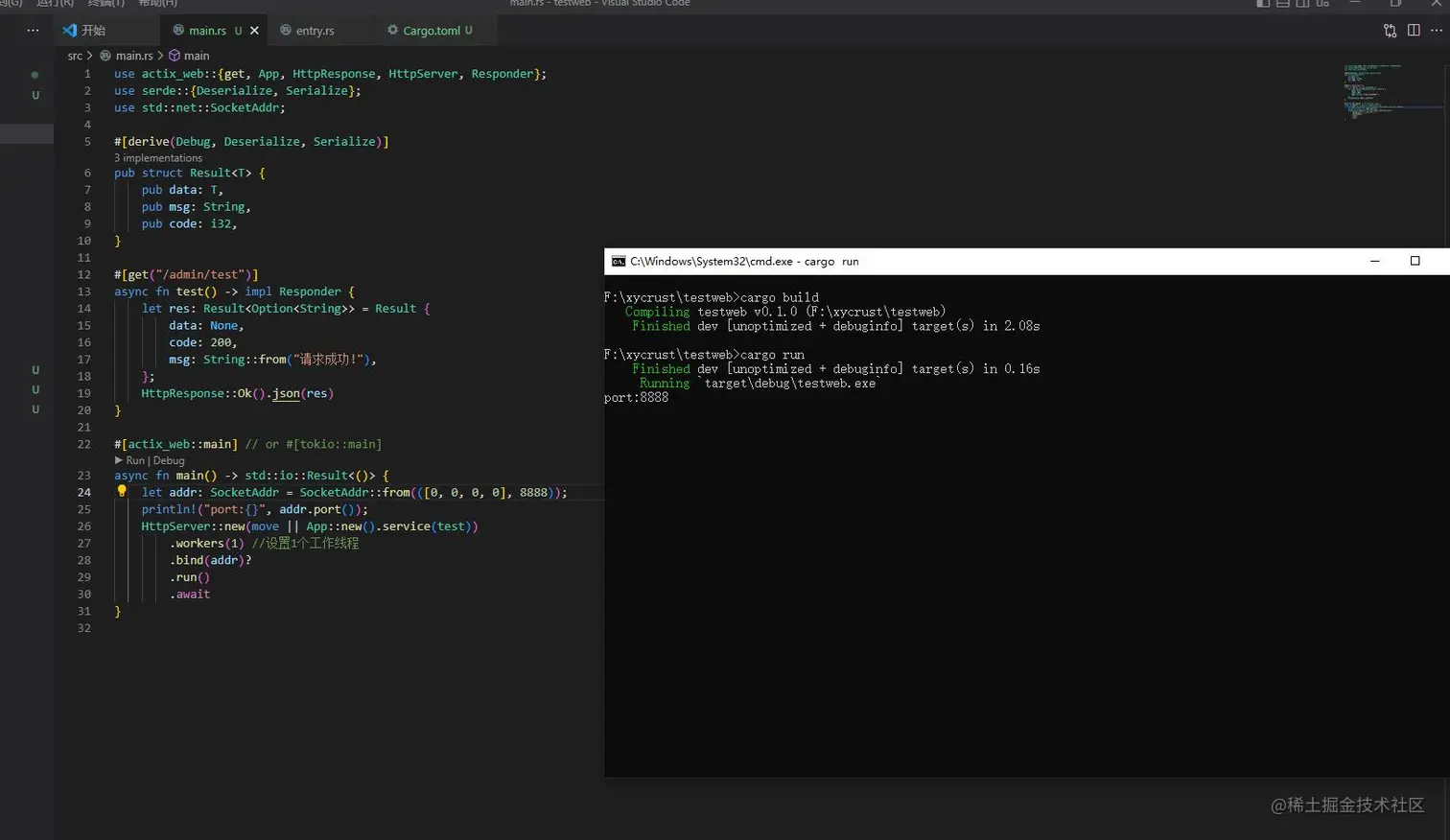Click the Rust icon beside main.rs in breadcrumb

[105, 56]
